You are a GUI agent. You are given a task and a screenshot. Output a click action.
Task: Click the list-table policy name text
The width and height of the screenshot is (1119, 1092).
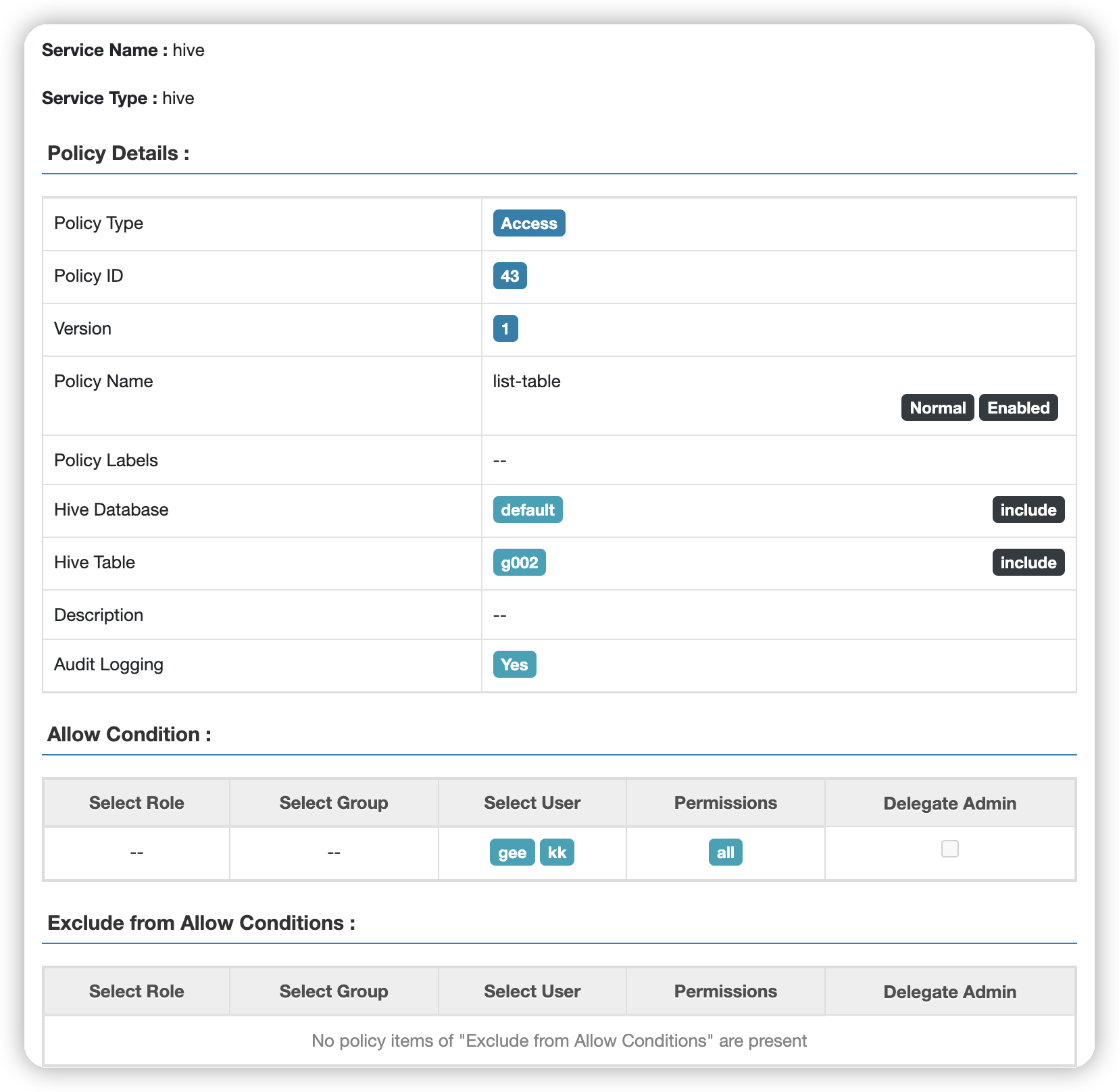pyautogui.click(x=526, y=382)
